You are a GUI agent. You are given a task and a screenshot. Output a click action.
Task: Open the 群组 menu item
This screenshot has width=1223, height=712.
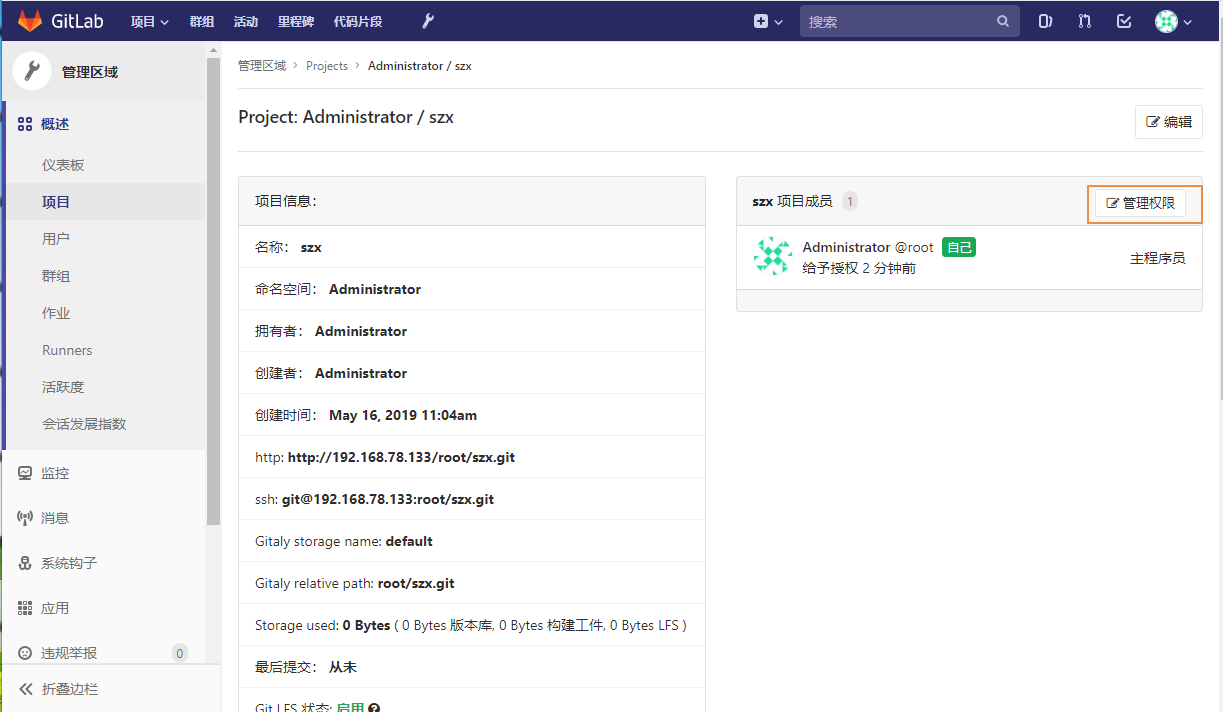(202, 21)
